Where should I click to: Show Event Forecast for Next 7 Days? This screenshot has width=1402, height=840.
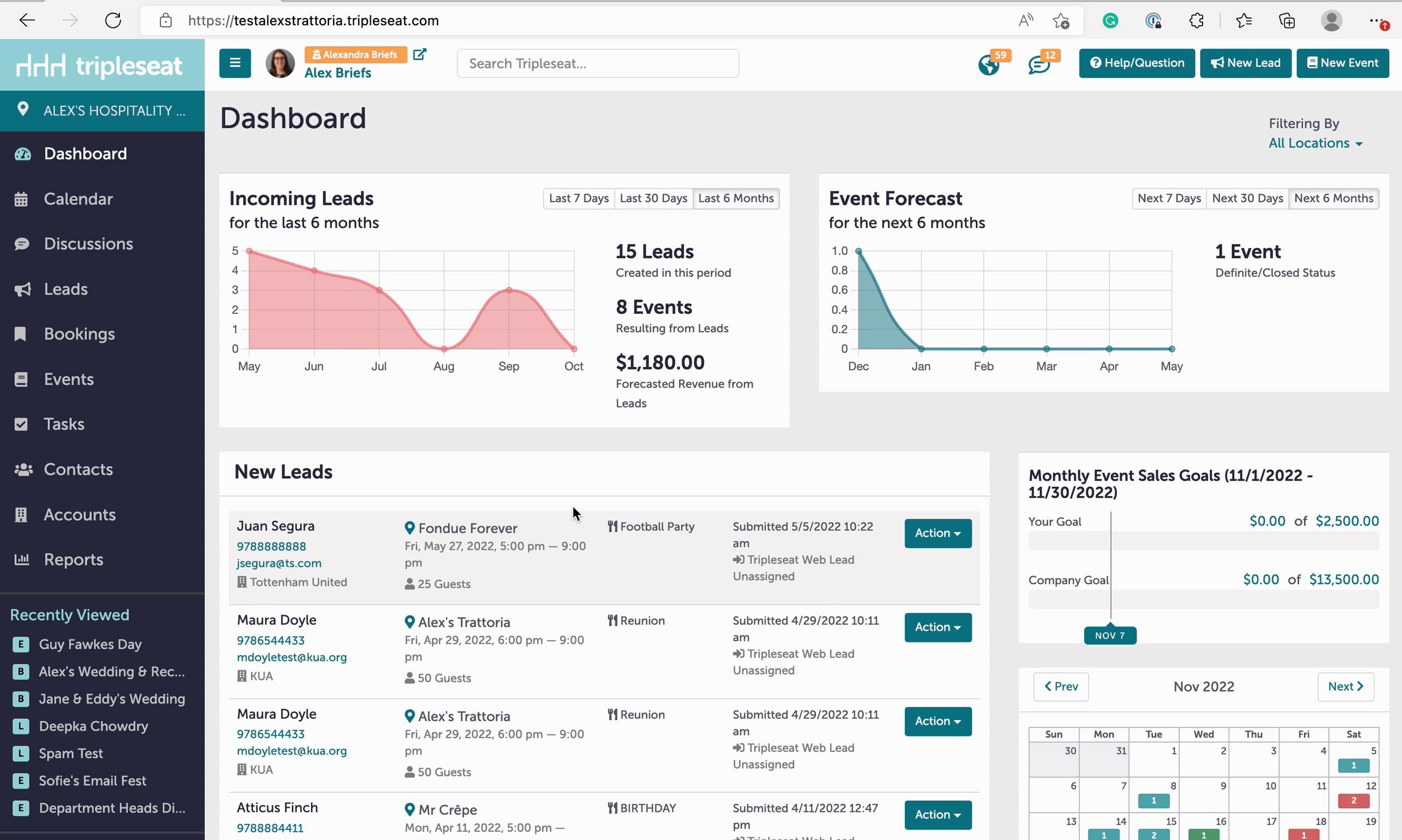coord(1169,198)
